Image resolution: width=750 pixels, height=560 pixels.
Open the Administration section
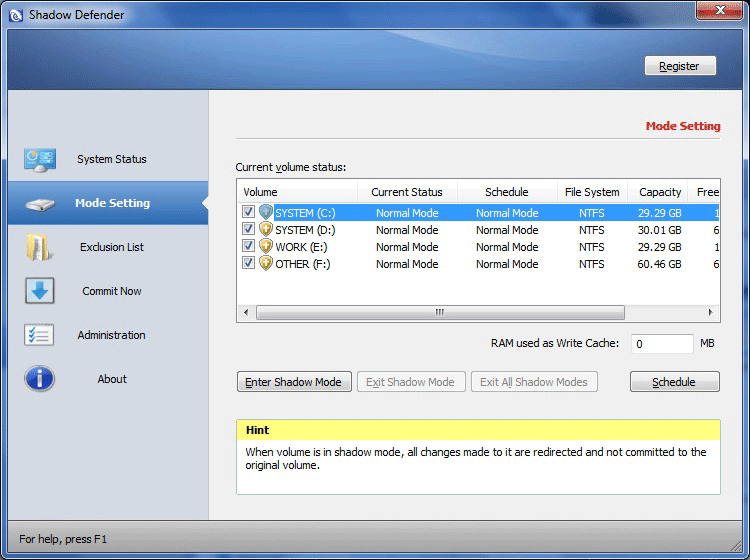(x=108, y=335)
